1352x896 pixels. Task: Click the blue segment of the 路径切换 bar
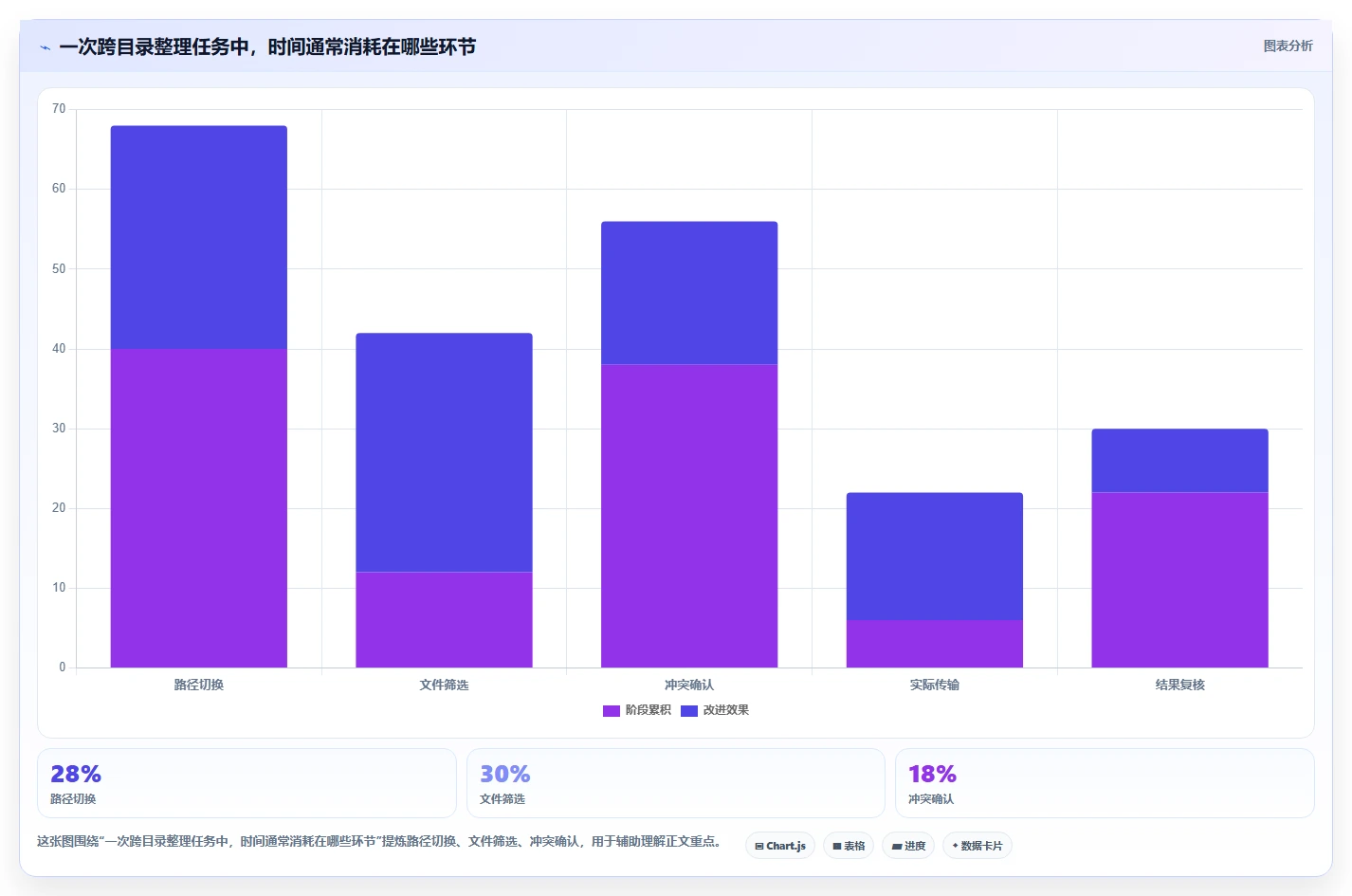coord(199,237)
